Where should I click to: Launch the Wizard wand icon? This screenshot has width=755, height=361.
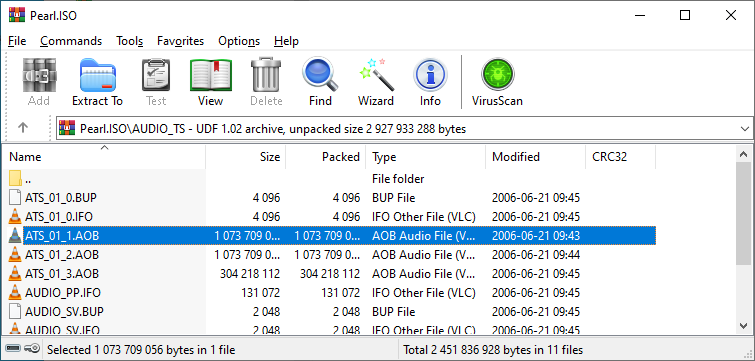376,76
